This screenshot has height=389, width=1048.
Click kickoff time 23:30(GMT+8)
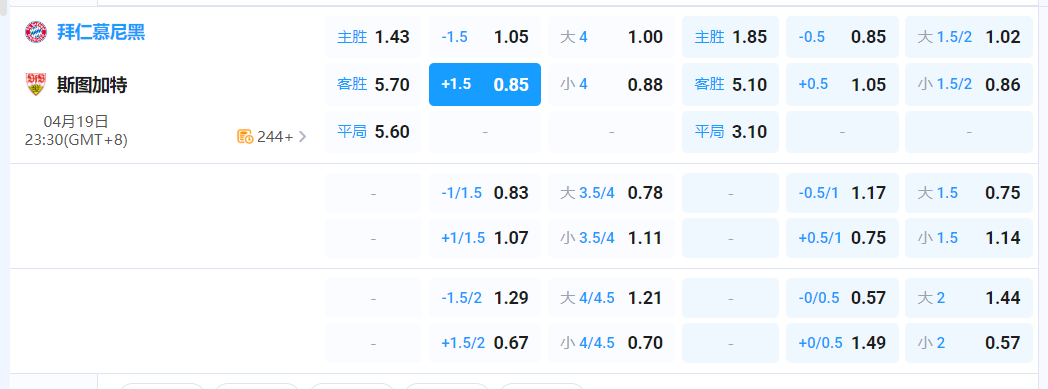(76, 140)
